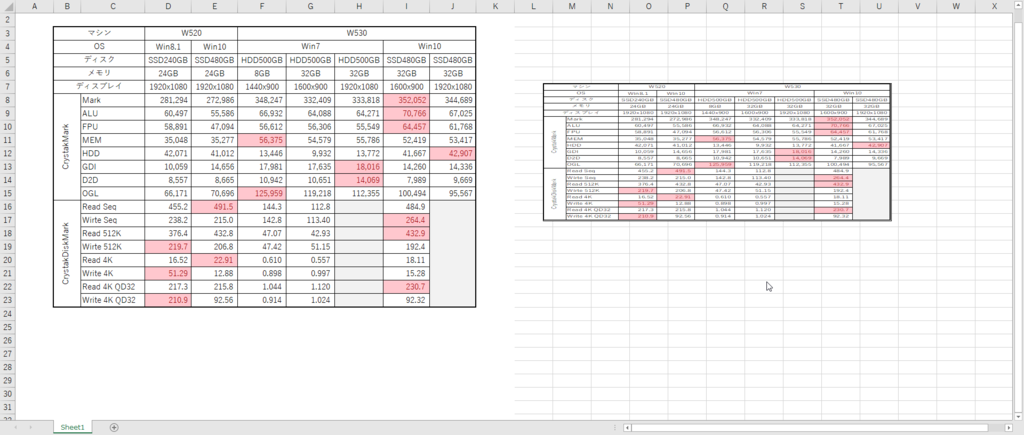1024x435 pixels.
Task: Select row header 12
Action: 7,153
